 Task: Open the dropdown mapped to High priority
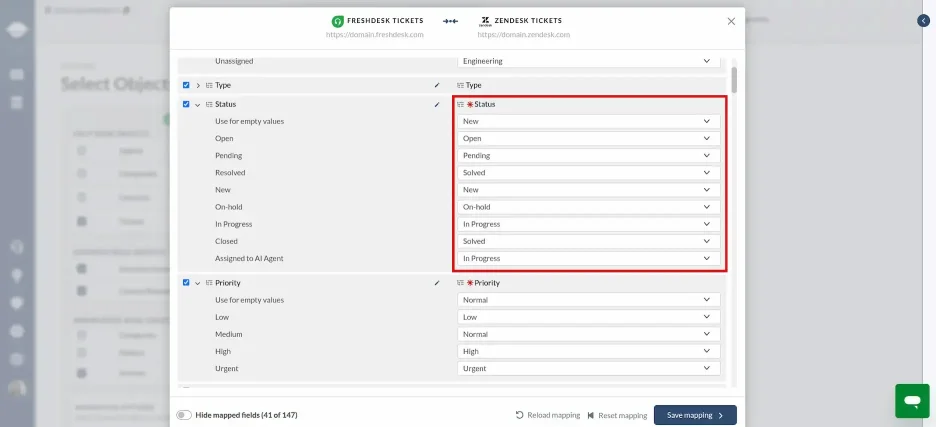[x=589, y=351]
